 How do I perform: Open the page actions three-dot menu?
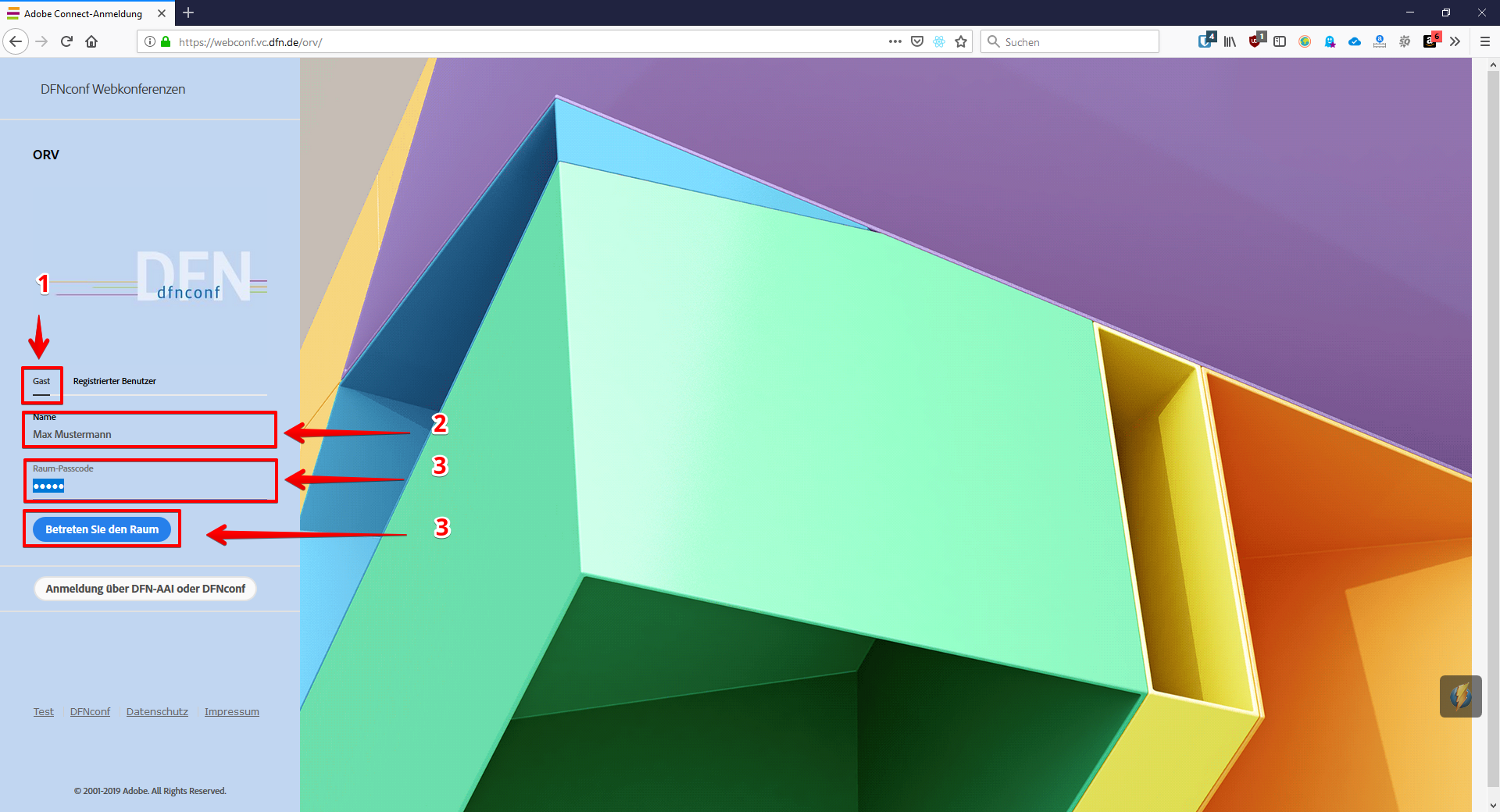click(895, 41)
